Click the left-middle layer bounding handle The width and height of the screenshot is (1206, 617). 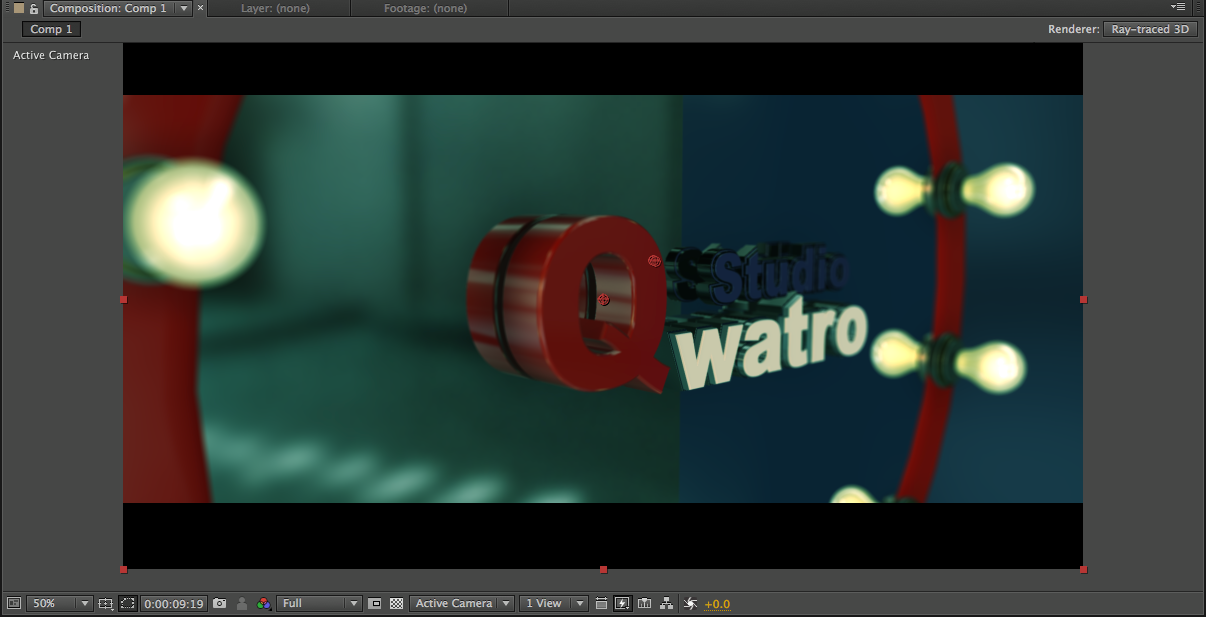123,299
